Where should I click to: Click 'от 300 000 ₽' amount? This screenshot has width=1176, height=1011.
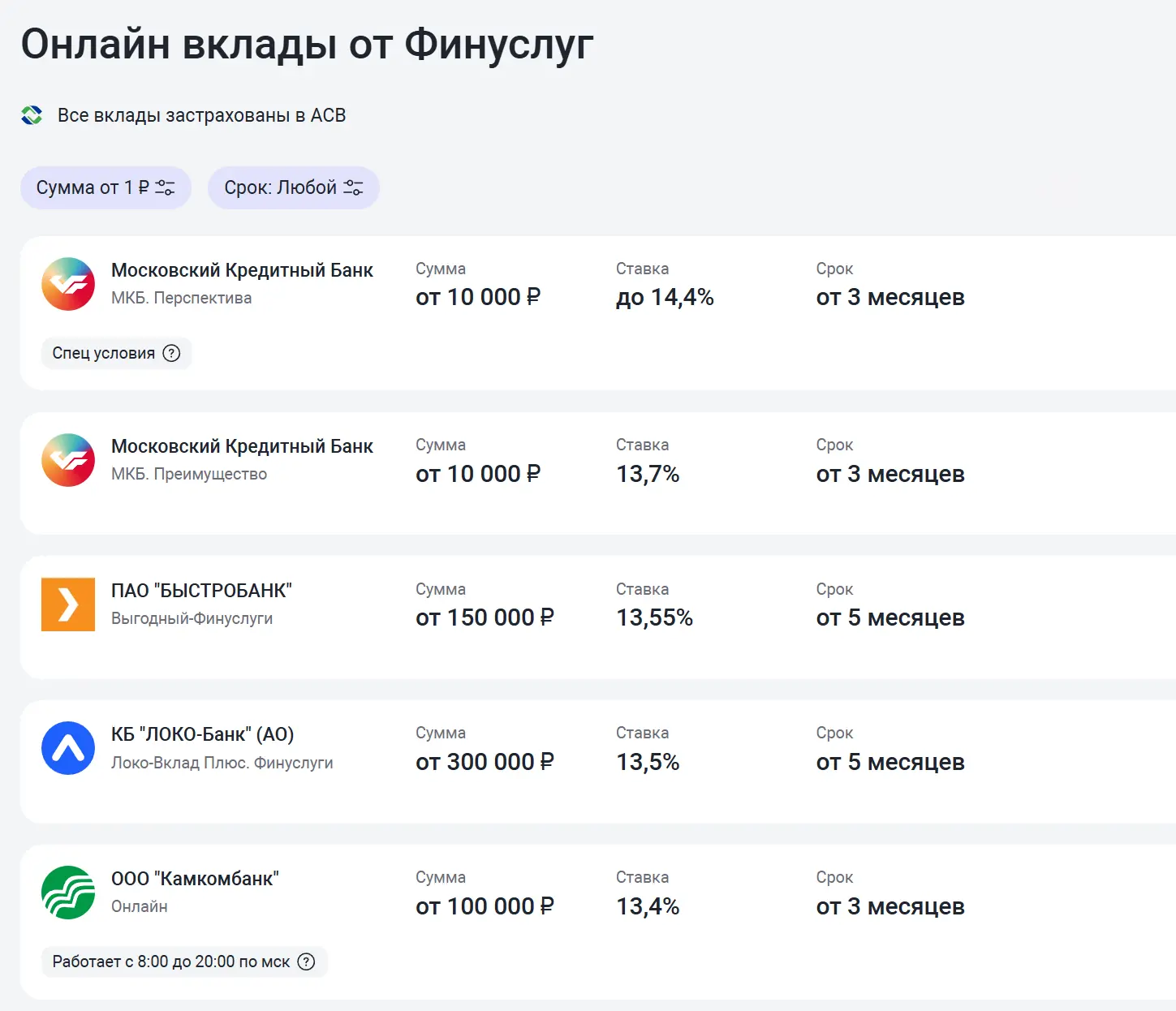[485, 762]
